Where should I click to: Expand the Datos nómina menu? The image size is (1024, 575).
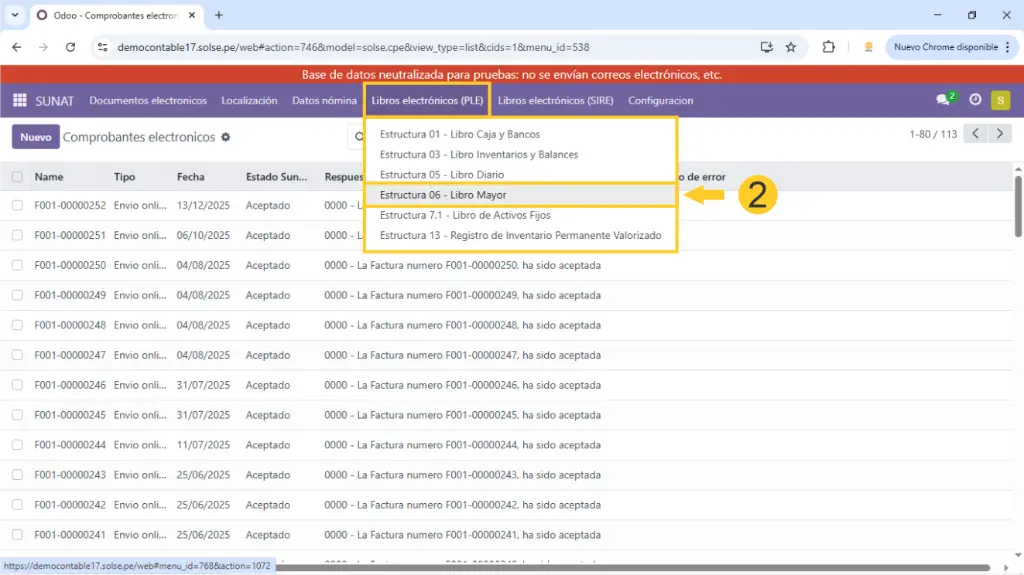[324, 100]
